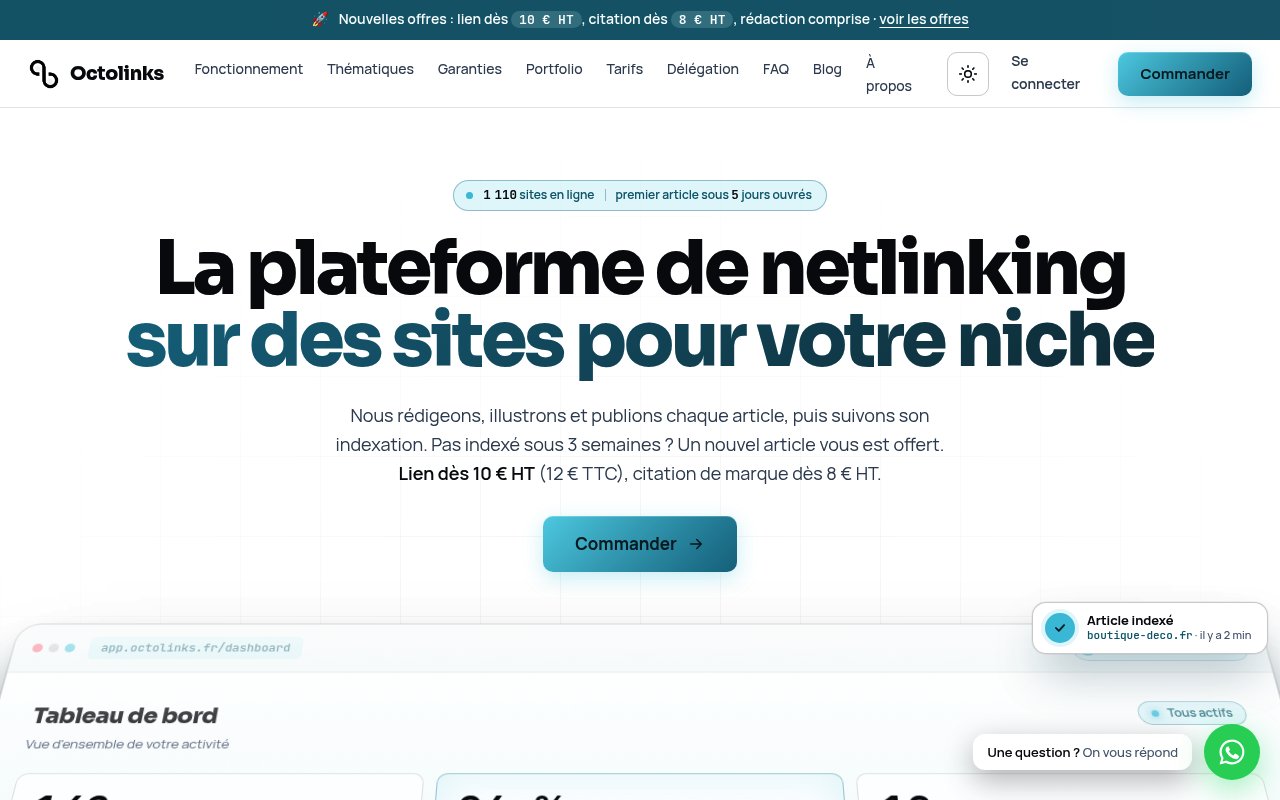Click the dashboard URL bar app.octolinks.fr/dashboard
The image size is (1280, 800).
click(x=196, y=648)
